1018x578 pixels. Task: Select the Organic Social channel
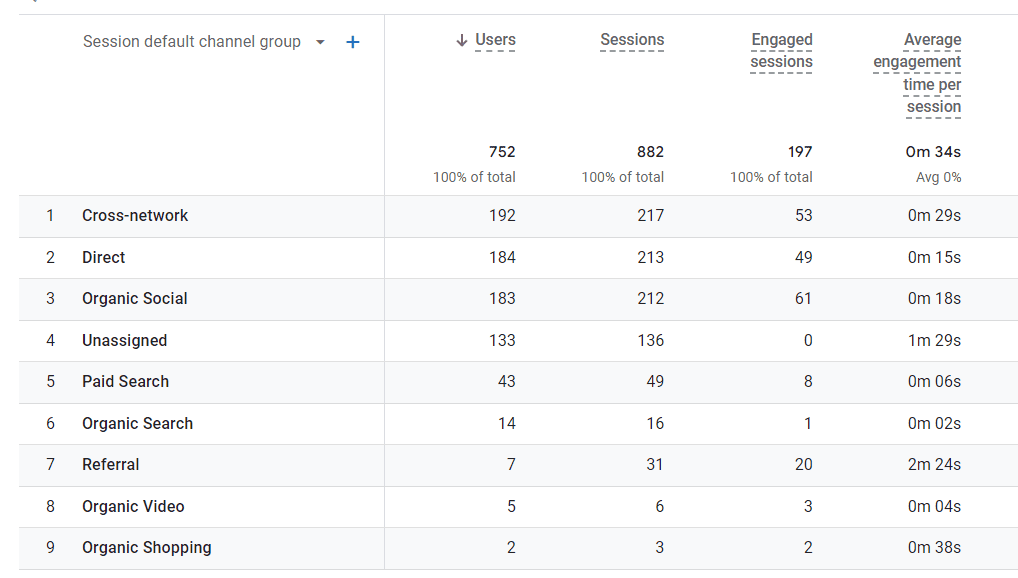point(135,299)
